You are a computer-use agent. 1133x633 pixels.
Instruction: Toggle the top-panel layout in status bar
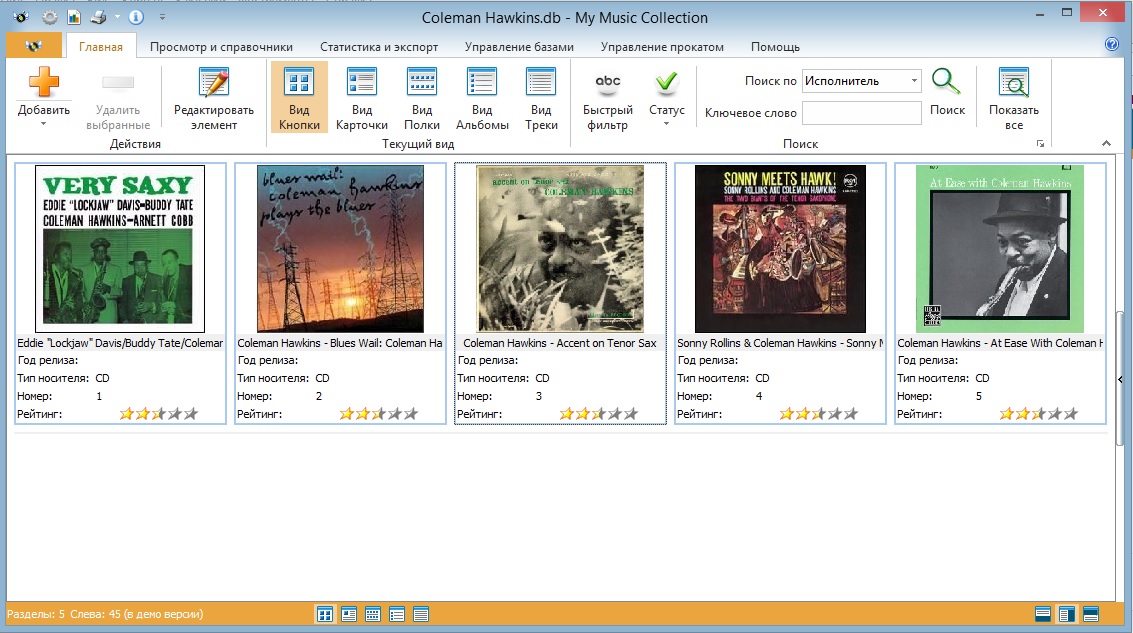tap(1091, 615)
